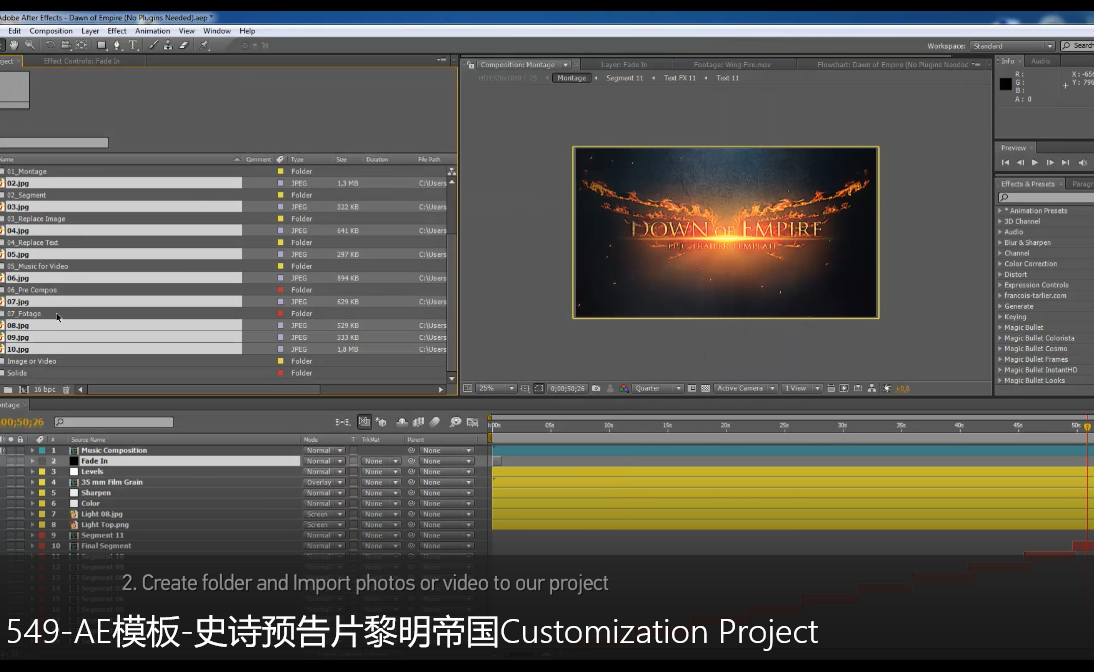Open the Composition Mini-Flowchart in timeline
This screenshot has width=1094, height=672.
[342, 422]
